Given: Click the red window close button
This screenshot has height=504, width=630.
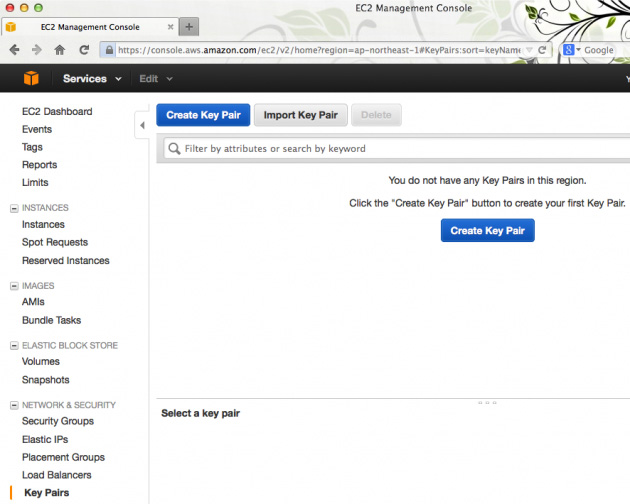Looking at the screenshot, I should click(10, 8).
